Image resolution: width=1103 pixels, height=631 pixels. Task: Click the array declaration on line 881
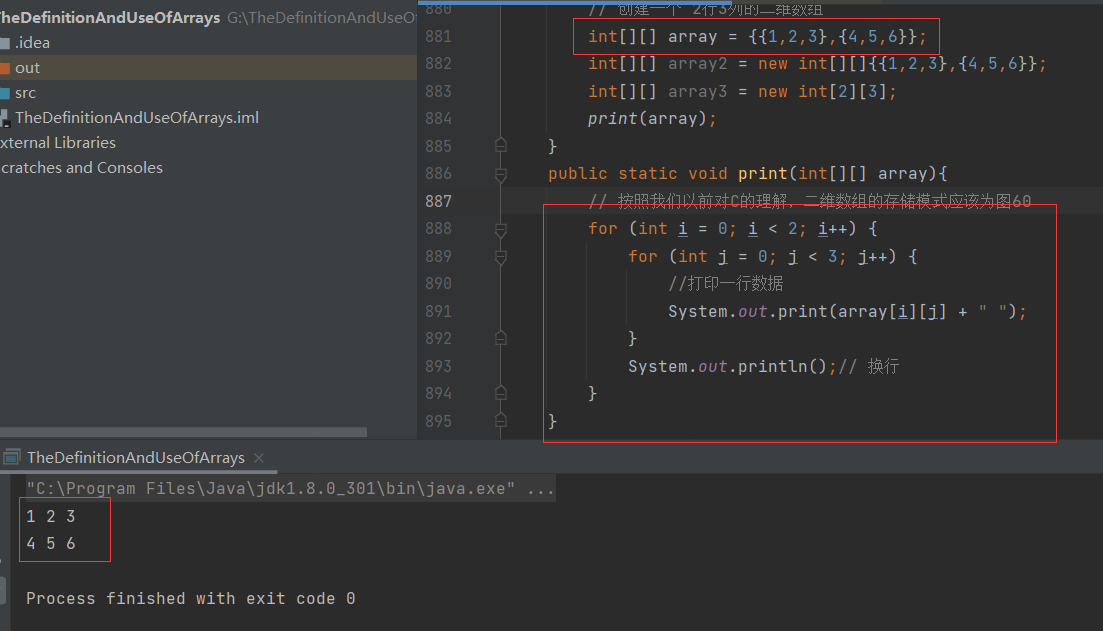(x=758, y=37)
